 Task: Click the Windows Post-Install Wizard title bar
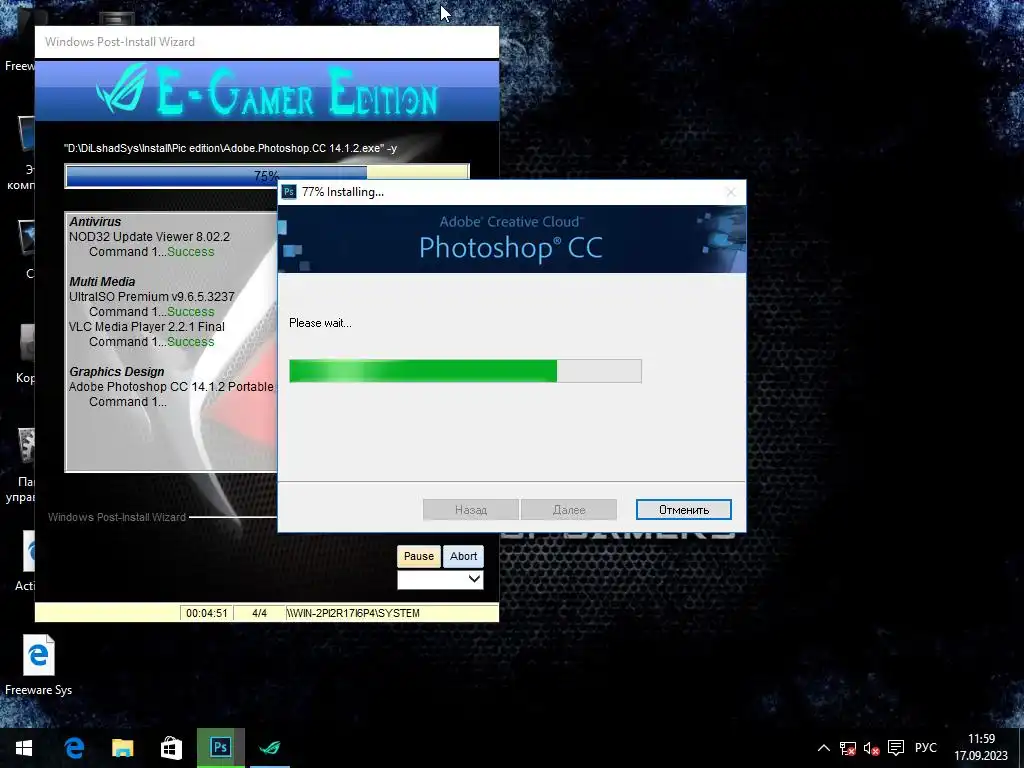click(266, 42)
